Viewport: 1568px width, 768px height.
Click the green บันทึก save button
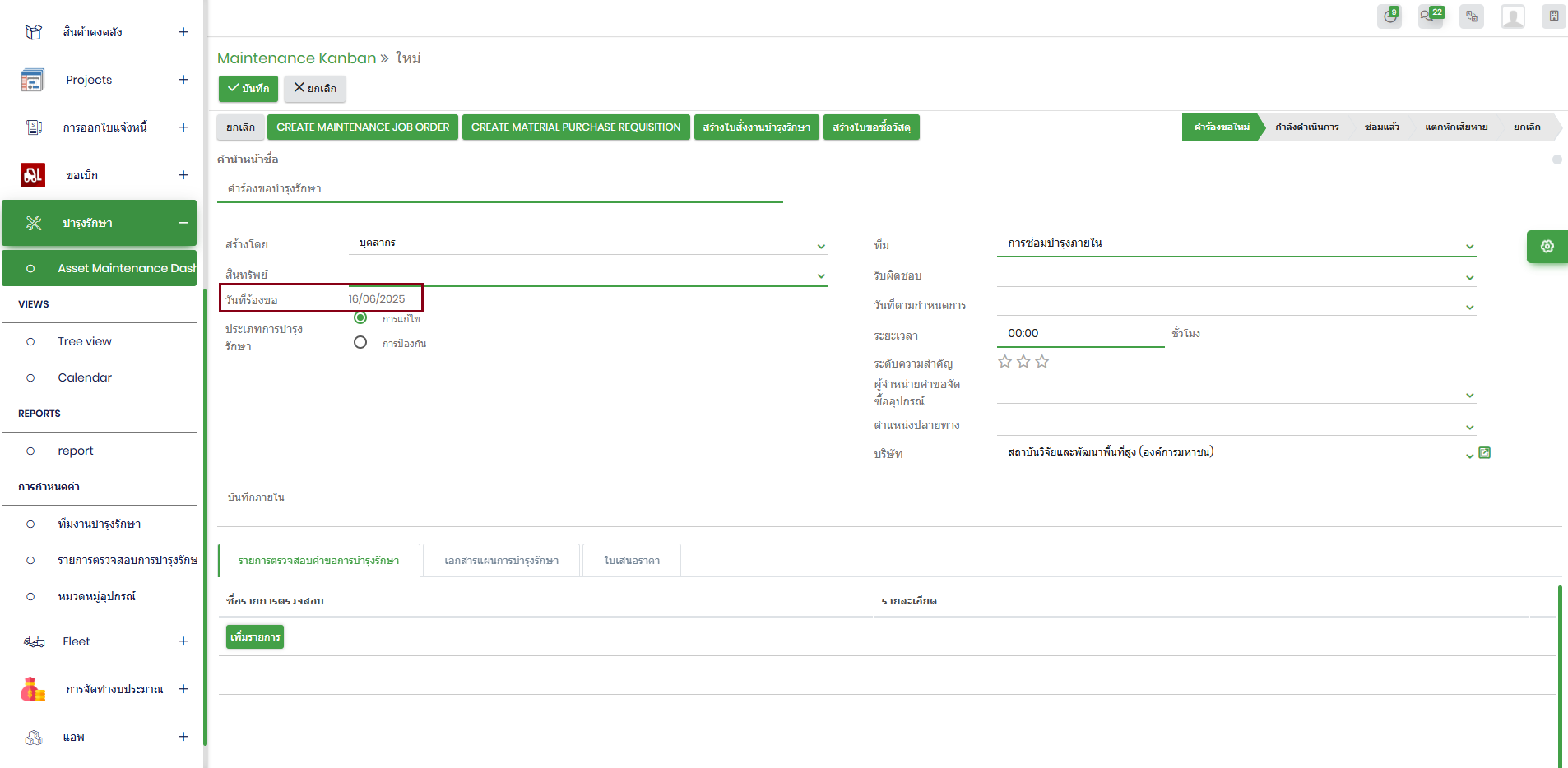[x=248, y=89]
